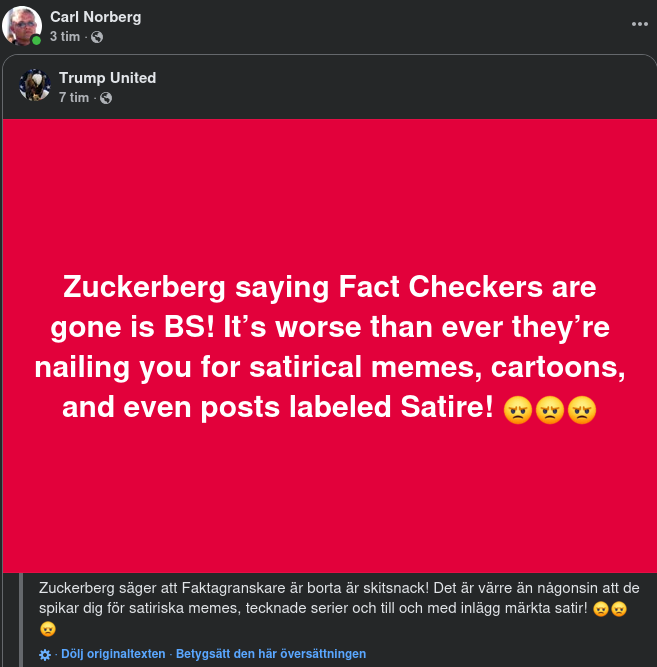Click the audience globe icon beside '7 tim'
The width and height of the screenshot is (657, 667).
tap(106, 98)
